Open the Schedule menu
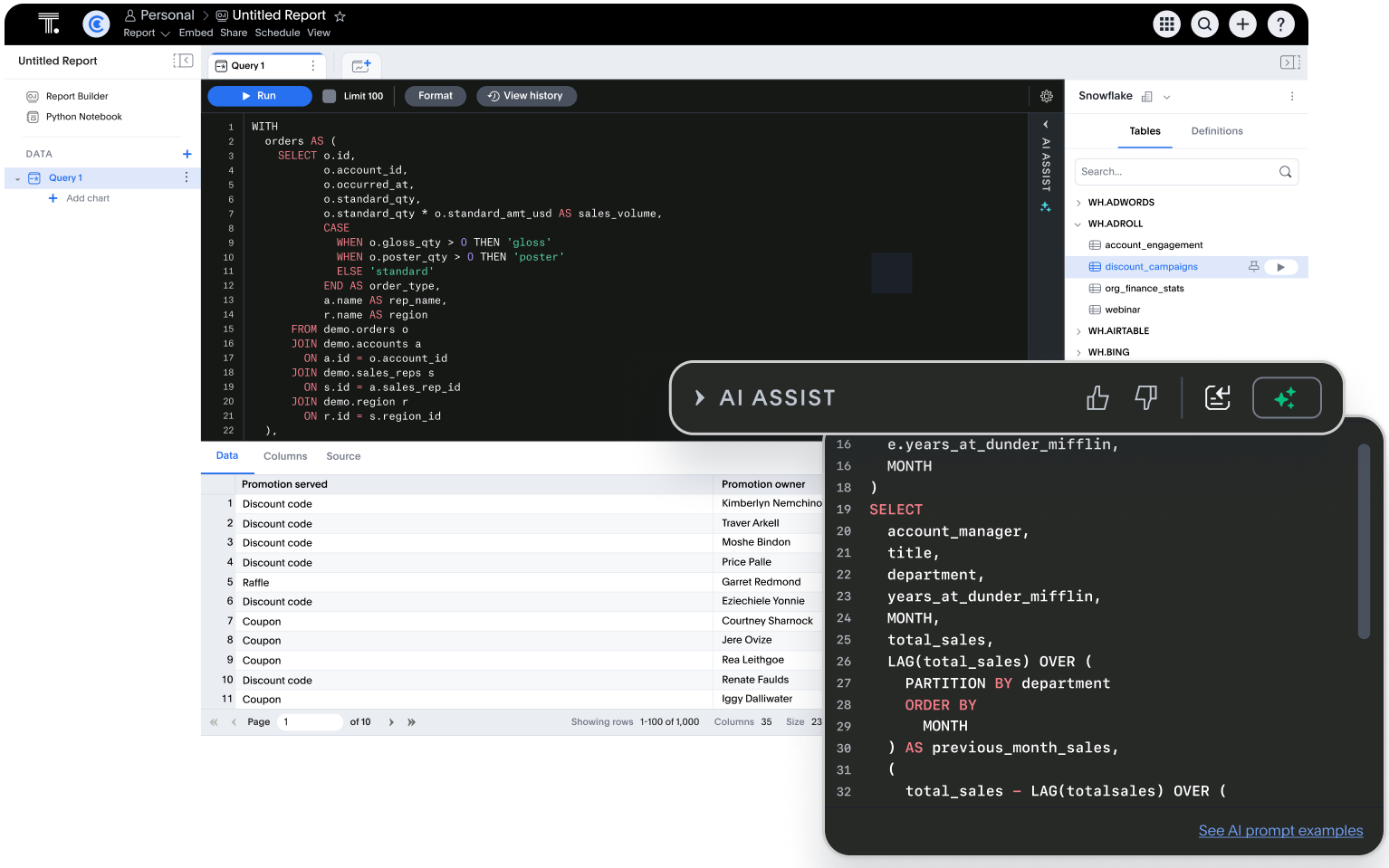Screen dimensions: 1389x868 coord(277,33)
